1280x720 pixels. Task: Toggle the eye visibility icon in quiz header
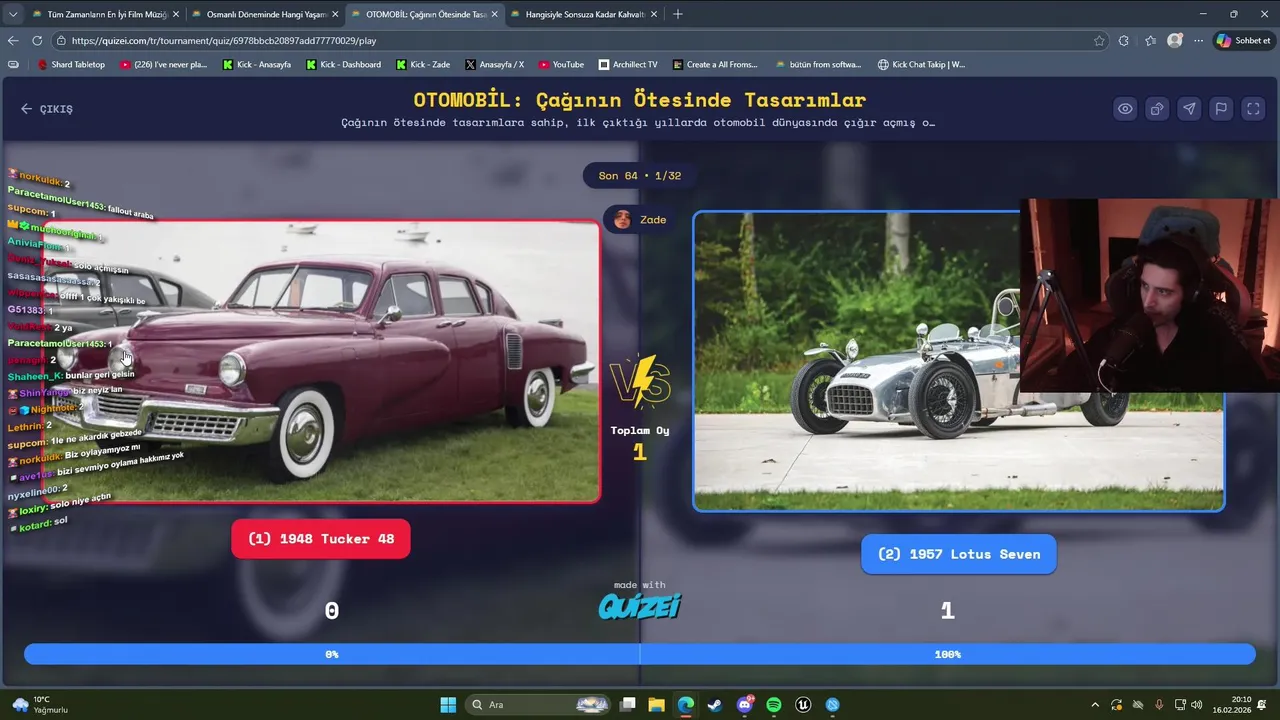pyautogui.click(x=1125, y=109)
